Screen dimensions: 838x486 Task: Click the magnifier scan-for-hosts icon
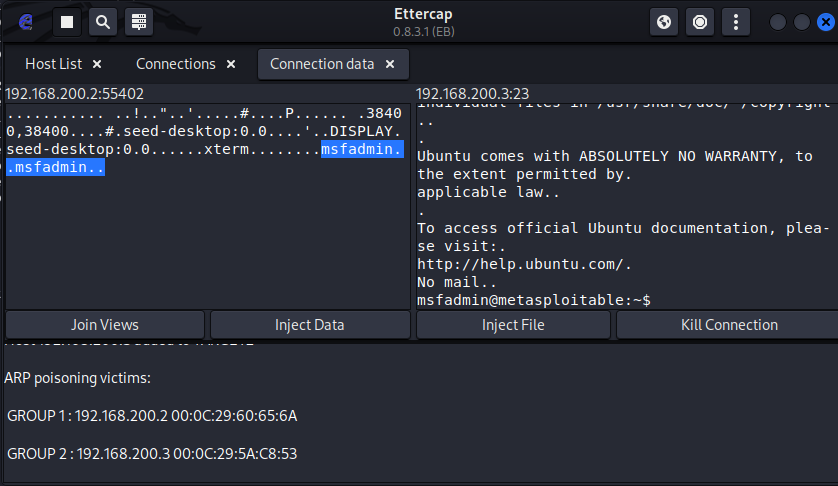103,21
